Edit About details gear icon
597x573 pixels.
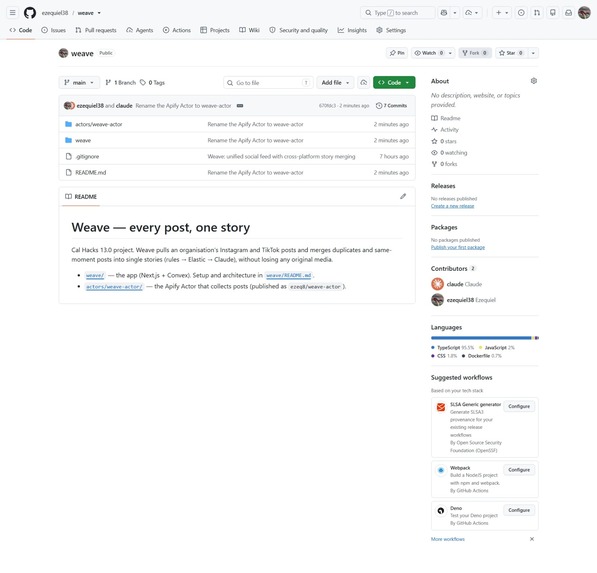(x=534, y=81)
